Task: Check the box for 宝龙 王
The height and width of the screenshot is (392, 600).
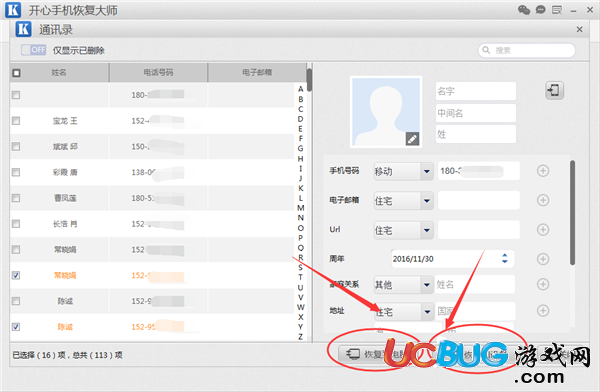Action: tap(16, 121)
